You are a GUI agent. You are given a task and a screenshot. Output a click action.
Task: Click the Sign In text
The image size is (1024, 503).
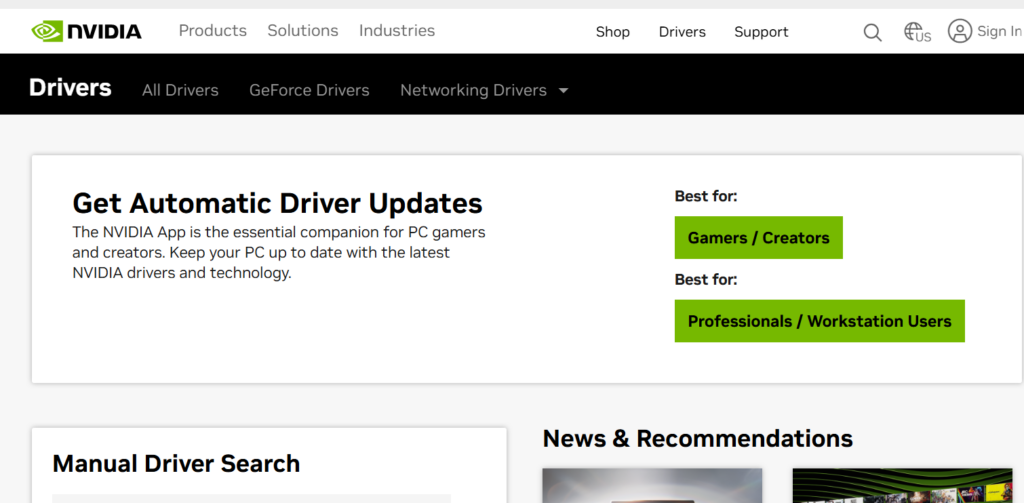pos(999,31)
